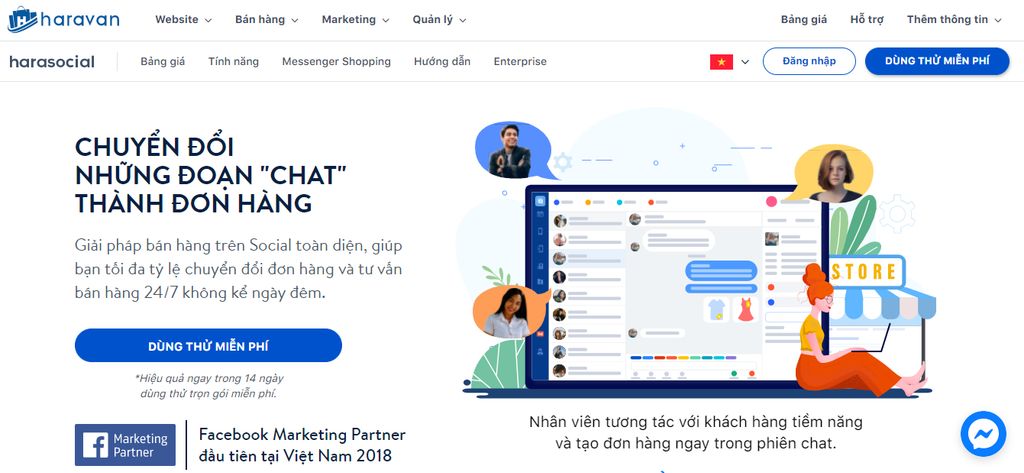This screenshot has height=473, width=1024.
Task: Open the Quản lý dropdown menu
Action: tap(439, 20)
